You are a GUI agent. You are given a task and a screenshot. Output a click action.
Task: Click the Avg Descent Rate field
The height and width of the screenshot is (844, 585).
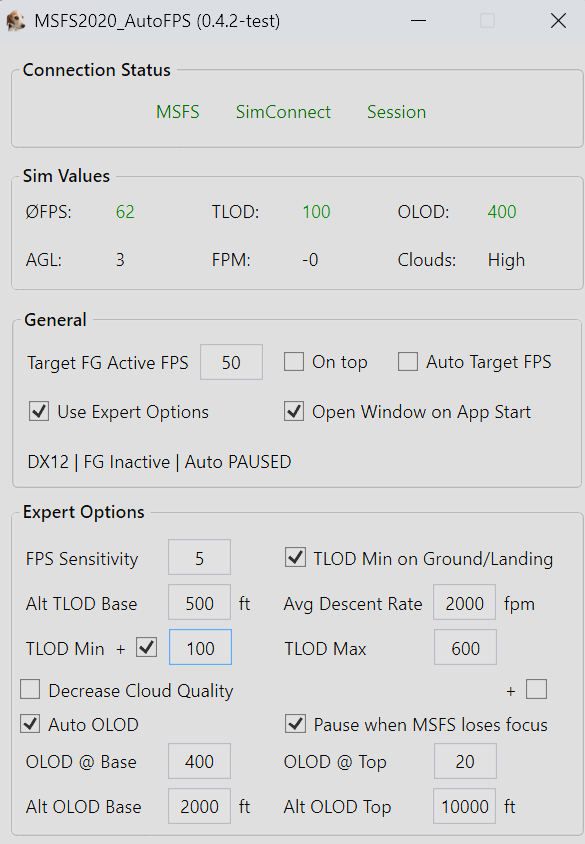[x=464, y=603]
